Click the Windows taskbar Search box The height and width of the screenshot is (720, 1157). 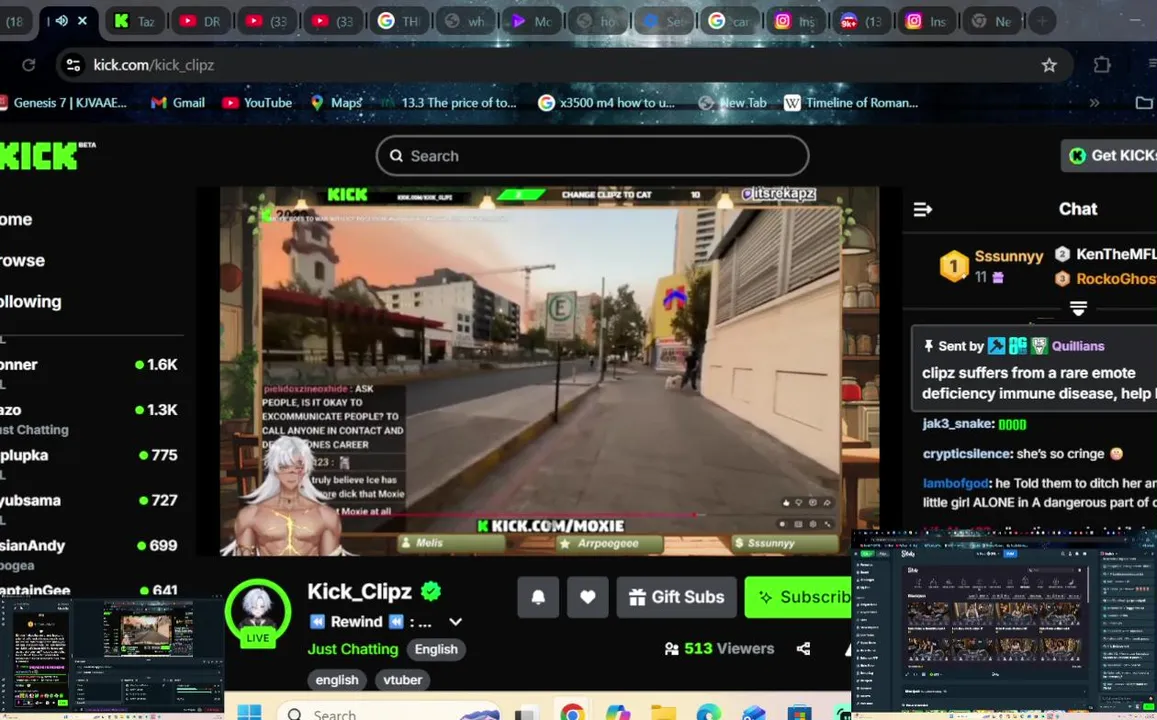pyautogui.click(x=389, y=713)
